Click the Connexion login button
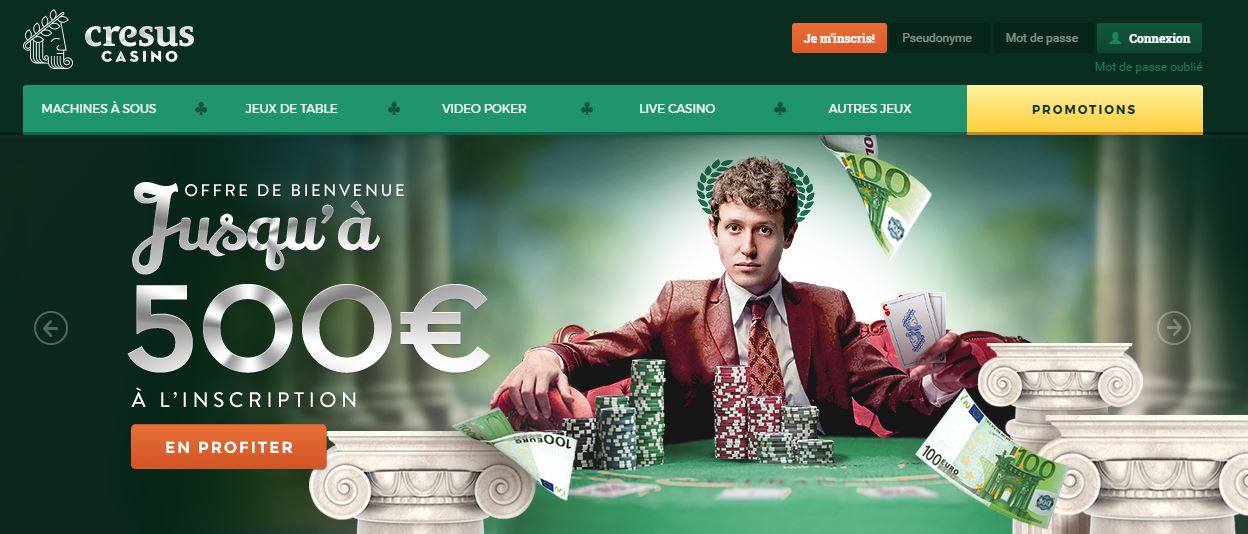 pyautogui.click(x=1149, y=38)
